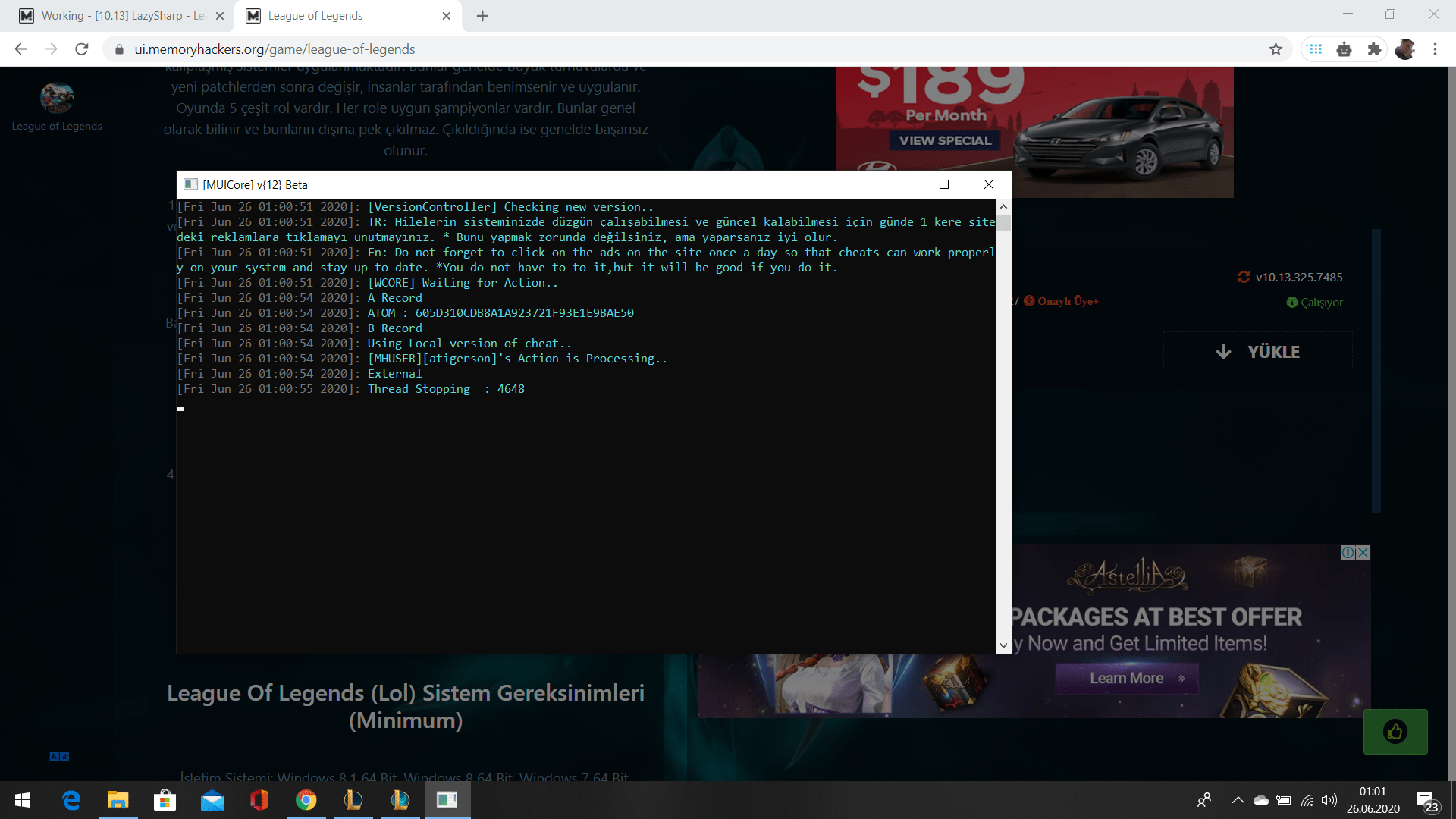
Task: Click the green info icon beside Çalışıyor
Action: pos(1292,302)
